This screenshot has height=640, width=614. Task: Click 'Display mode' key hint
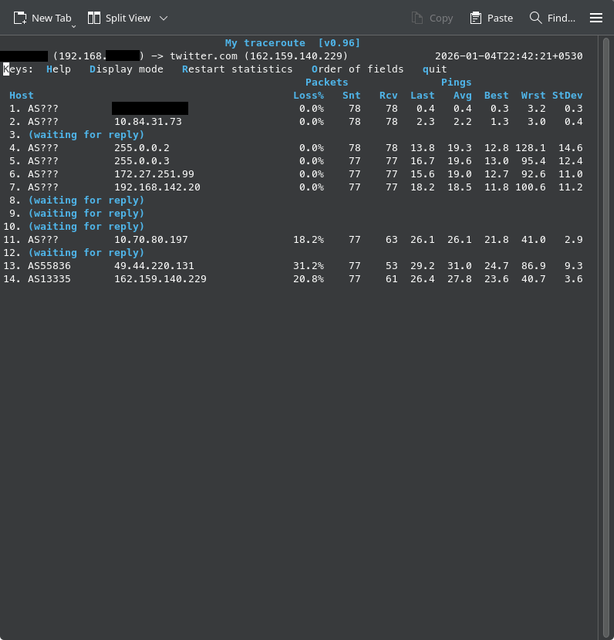click(127, 69)
